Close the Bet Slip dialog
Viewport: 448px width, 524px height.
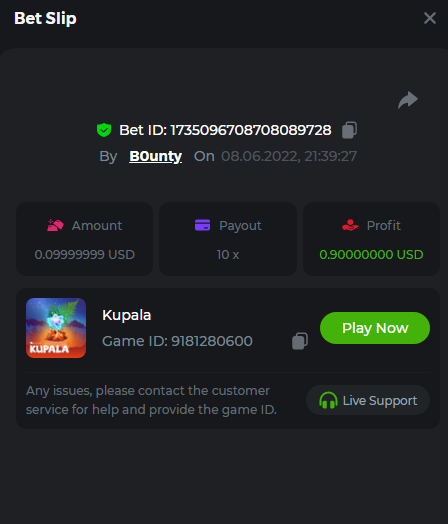point(430,18)
